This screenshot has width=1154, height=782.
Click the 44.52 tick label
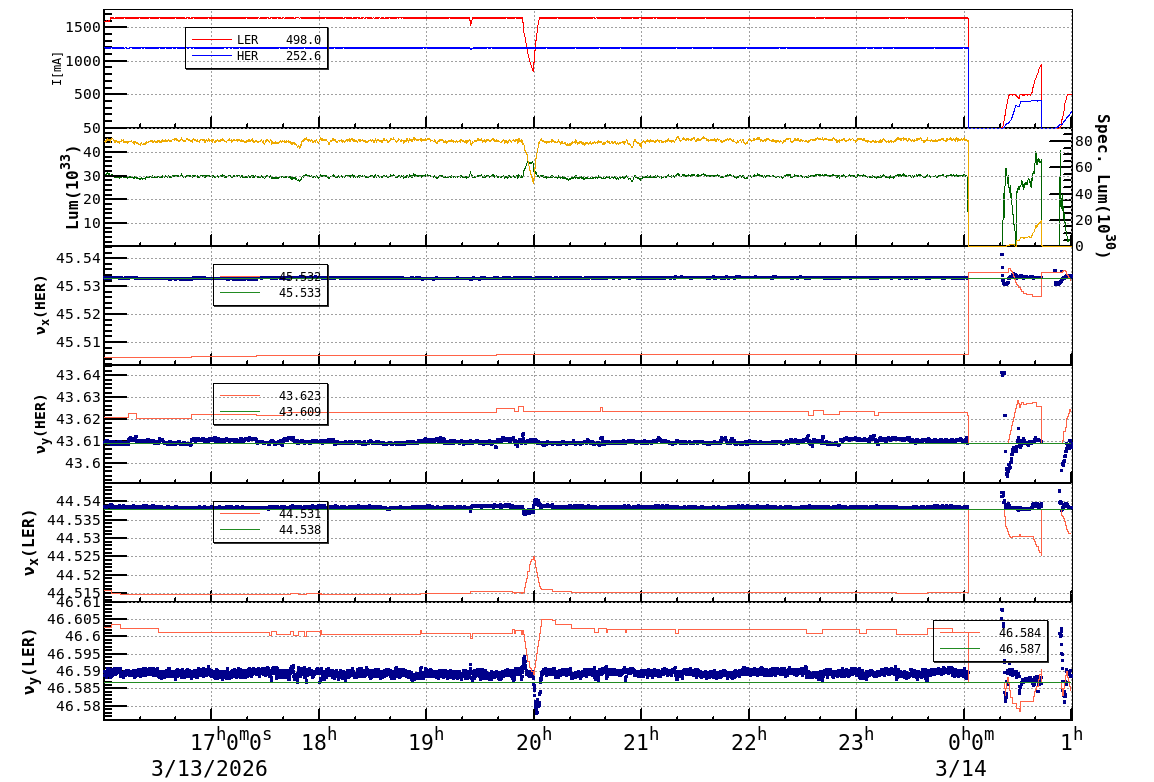point(79,575)
